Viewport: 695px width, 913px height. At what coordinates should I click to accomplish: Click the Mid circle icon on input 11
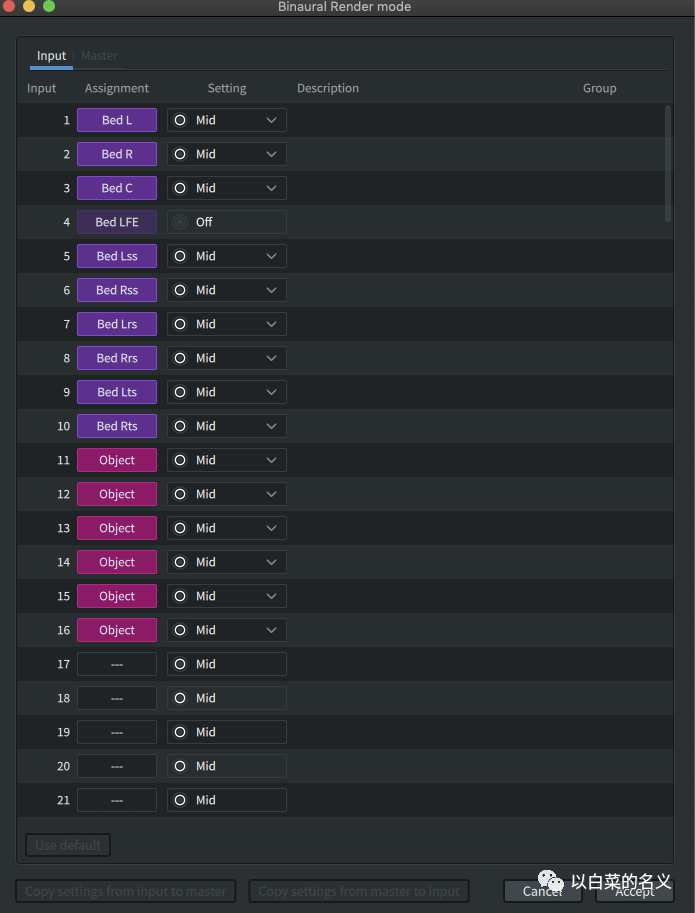pyautogui.click(x=180, y=460)
